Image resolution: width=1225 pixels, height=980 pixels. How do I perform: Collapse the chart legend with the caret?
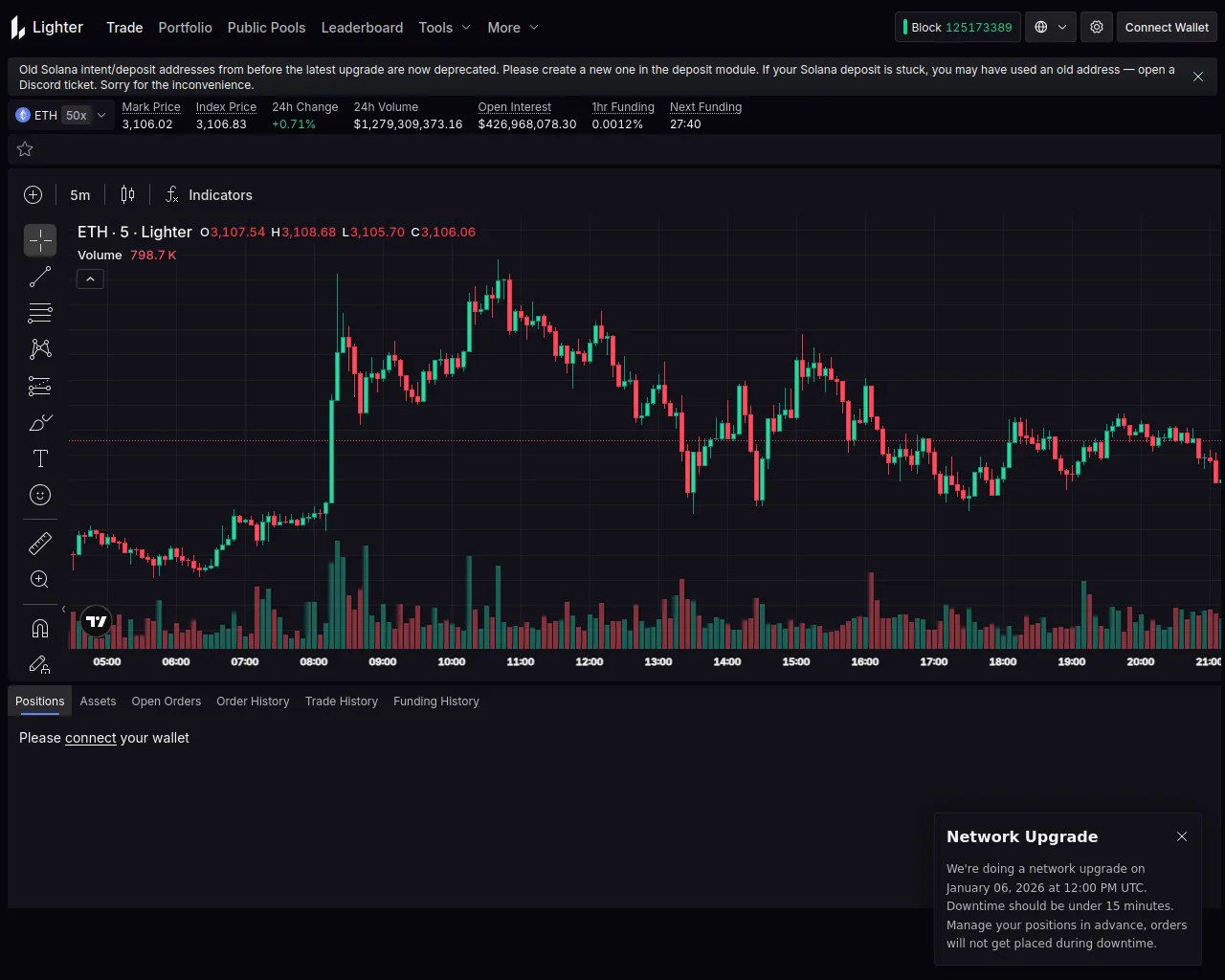(90, 279)
